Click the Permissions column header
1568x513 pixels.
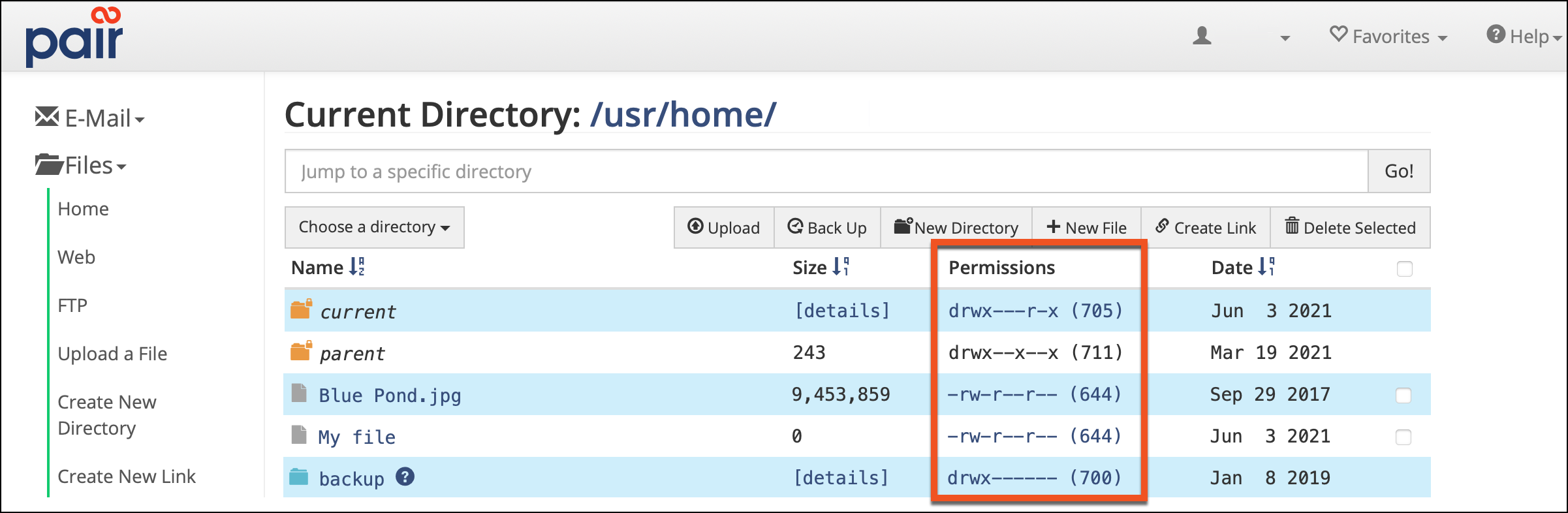tap(1001, 268)
